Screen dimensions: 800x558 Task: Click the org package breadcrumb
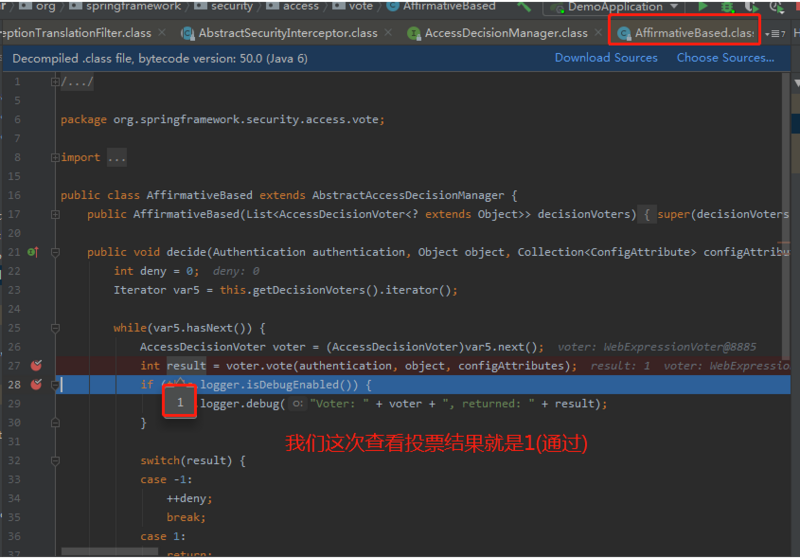(37, 6)
